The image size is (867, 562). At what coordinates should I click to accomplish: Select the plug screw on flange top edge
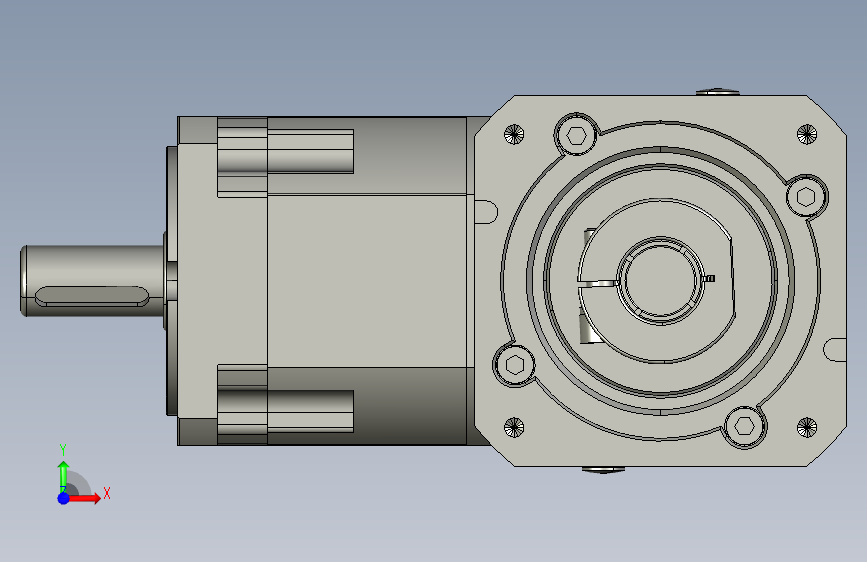click(x=717, y=92)
